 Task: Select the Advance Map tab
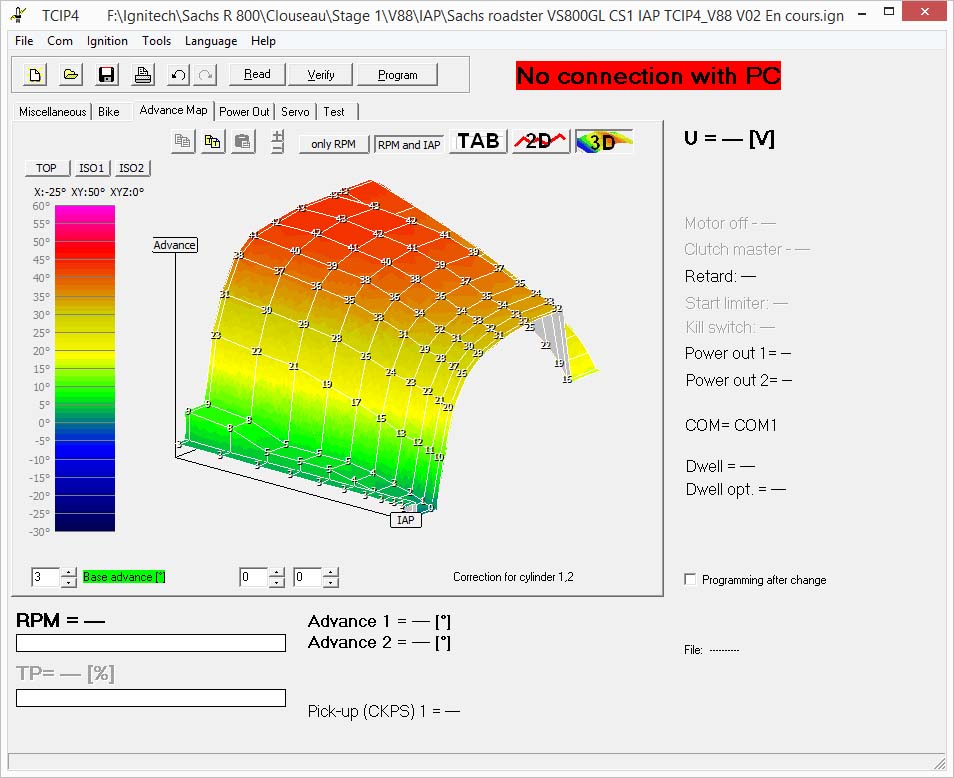[173, 110]
